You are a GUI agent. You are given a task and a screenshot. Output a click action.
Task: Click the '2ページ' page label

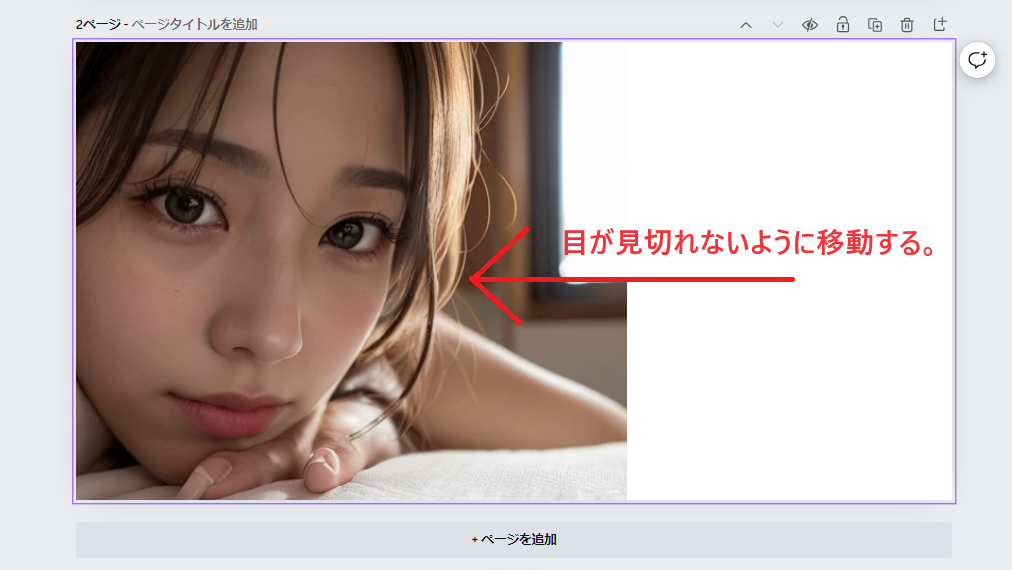98,25
